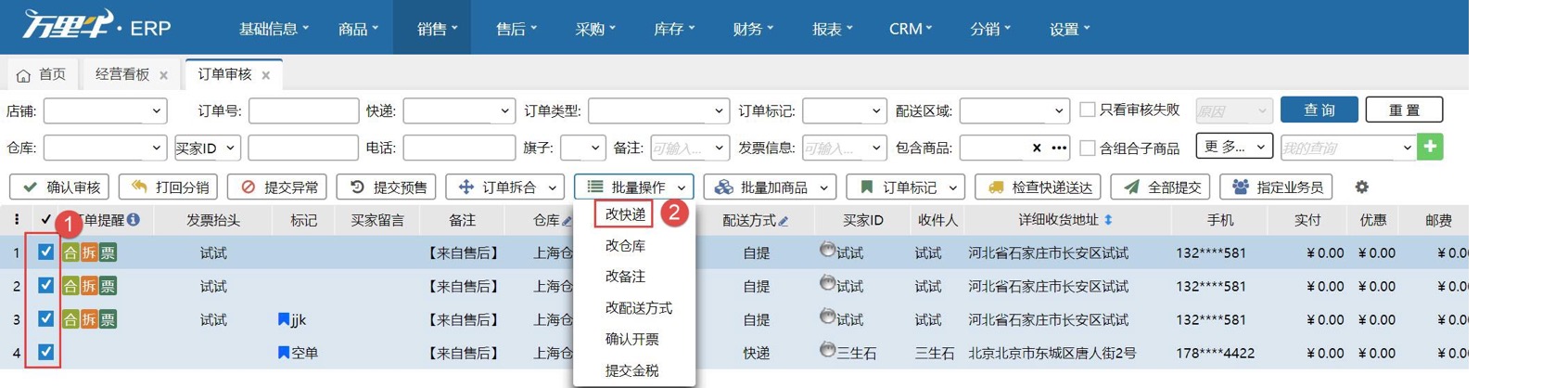Click the 拆 split badge in row 2
The image size is (1568, 388).
89,286
